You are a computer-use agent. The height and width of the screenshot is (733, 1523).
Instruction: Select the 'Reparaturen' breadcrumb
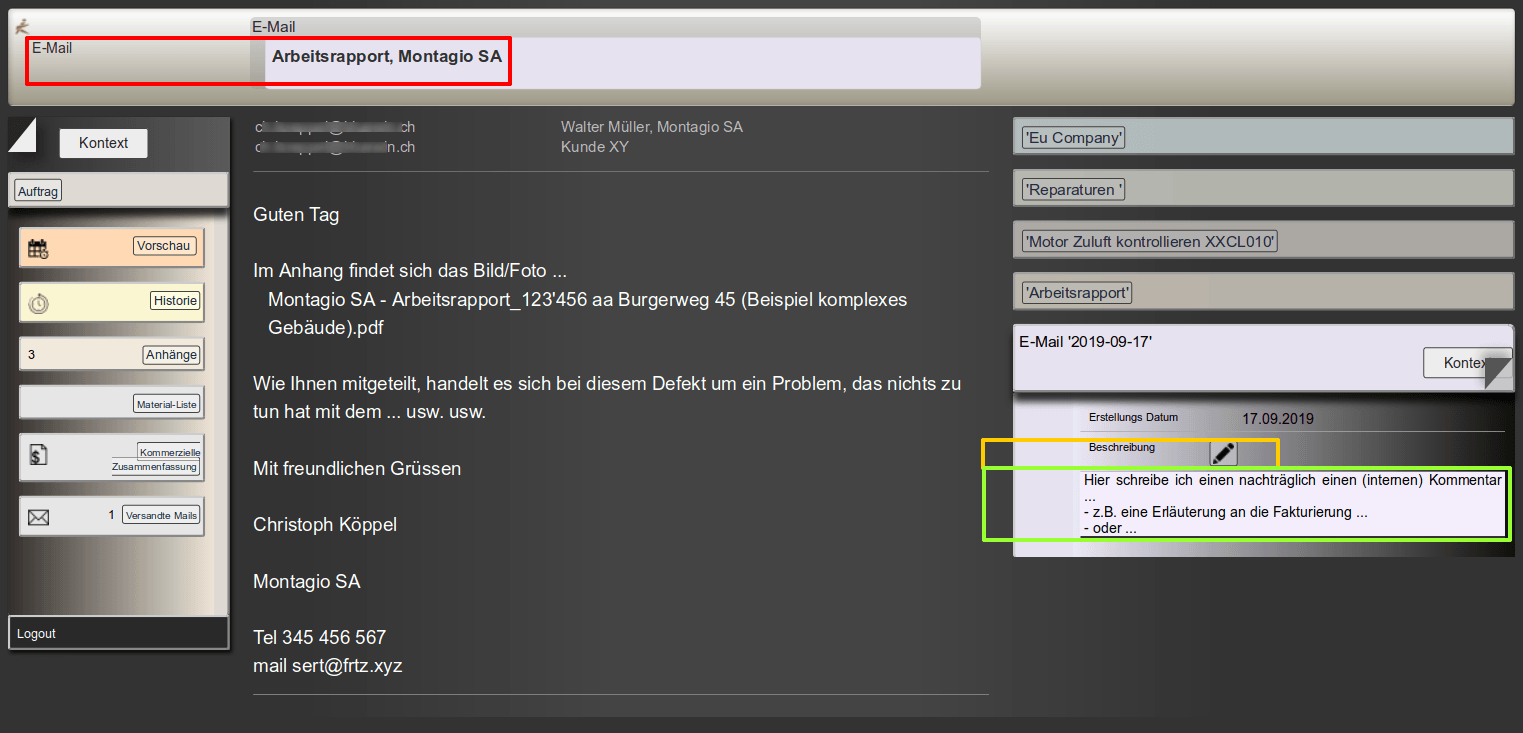click(x=1073, y=190)
